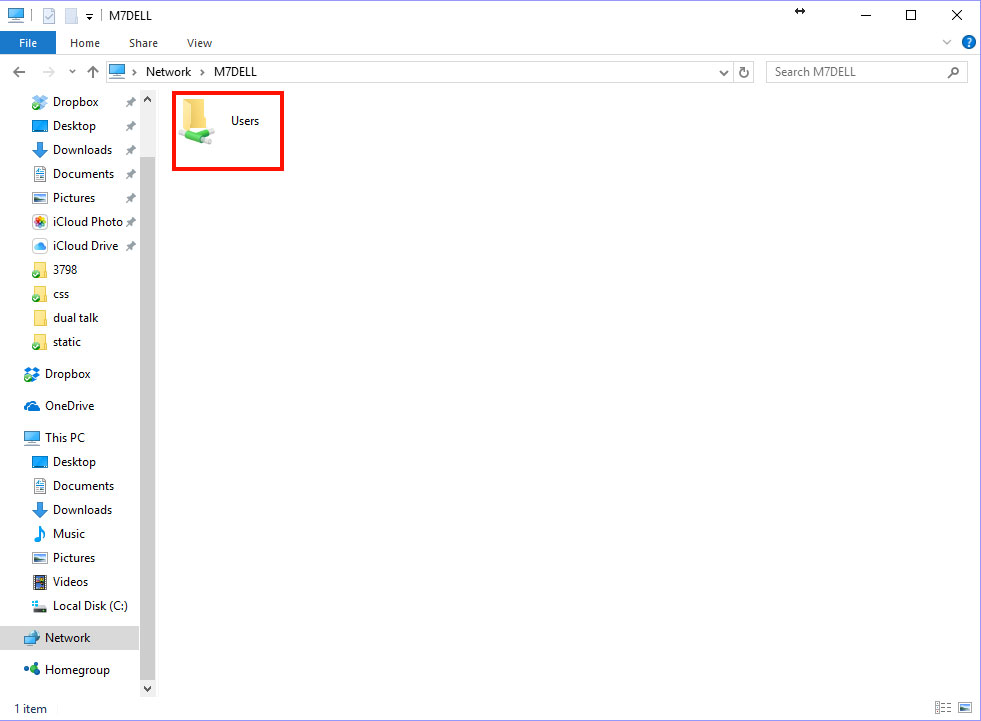The width and height of the screenshot is (981, 721).
Task: Open the Dropbox root node
Action: 67,374
